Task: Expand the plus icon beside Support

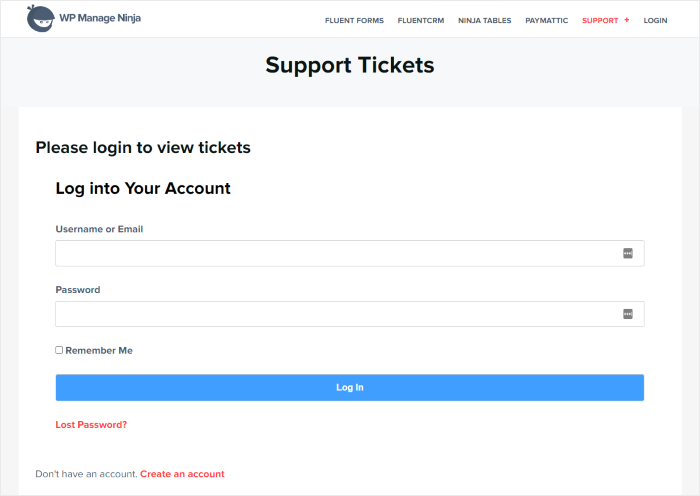Action: coord(627,20)
